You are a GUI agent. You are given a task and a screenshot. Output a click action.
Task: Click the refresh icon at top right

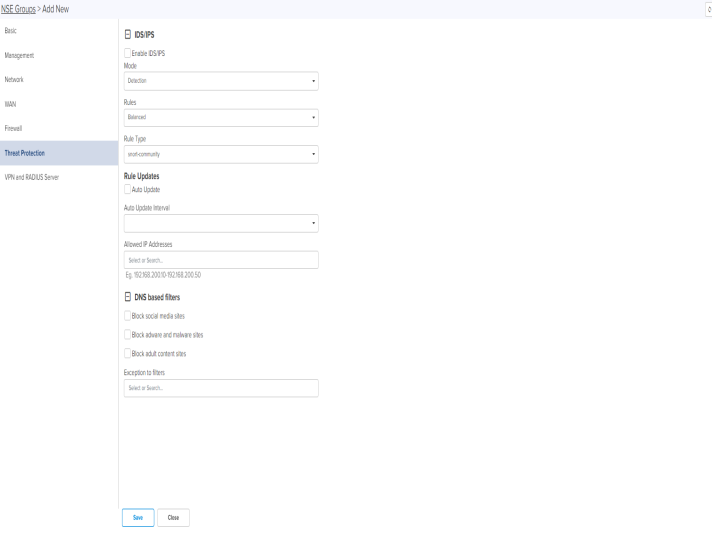point(708,8)
